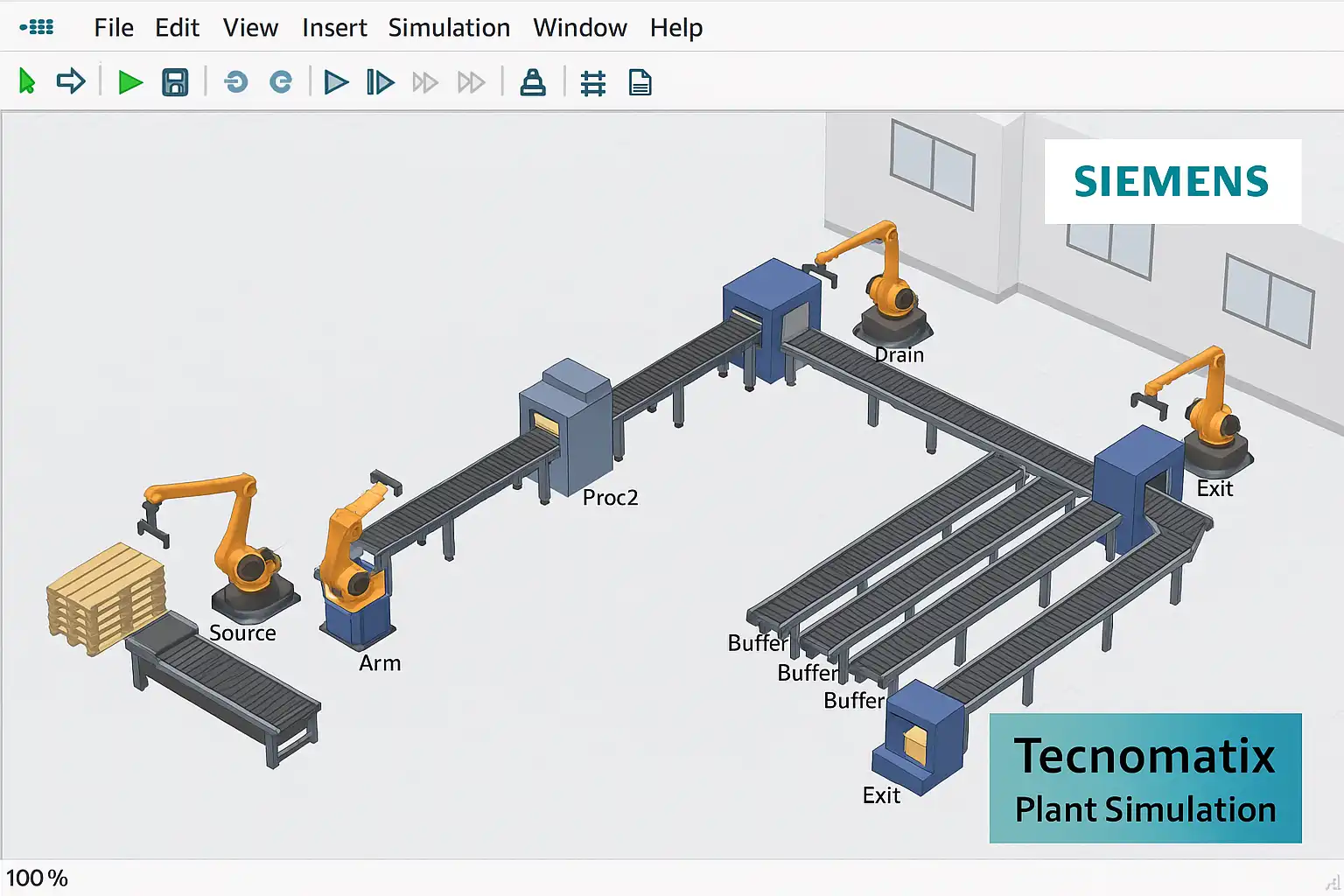Viewport: 1344px width, 896px height.
Task: Select the Exit label beside the right robot
Action: point(1214,488)
